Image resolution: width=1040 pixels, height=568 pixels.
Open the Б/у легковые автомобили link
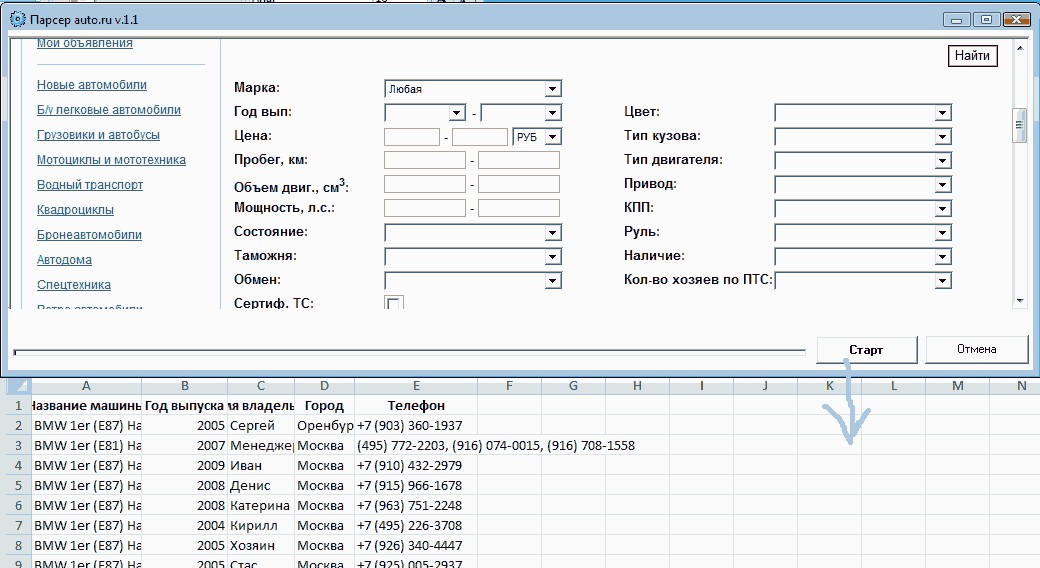(x=109, y=110)
